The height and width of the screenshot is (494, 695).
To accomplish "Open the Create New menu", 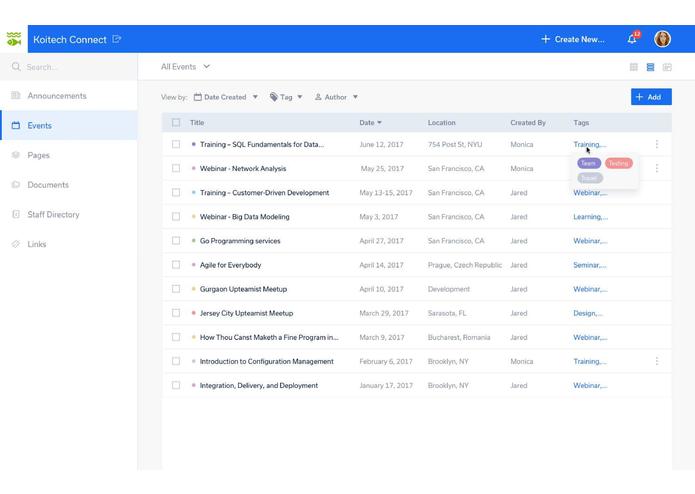I will pyautogui.click(x=573, y=39).
